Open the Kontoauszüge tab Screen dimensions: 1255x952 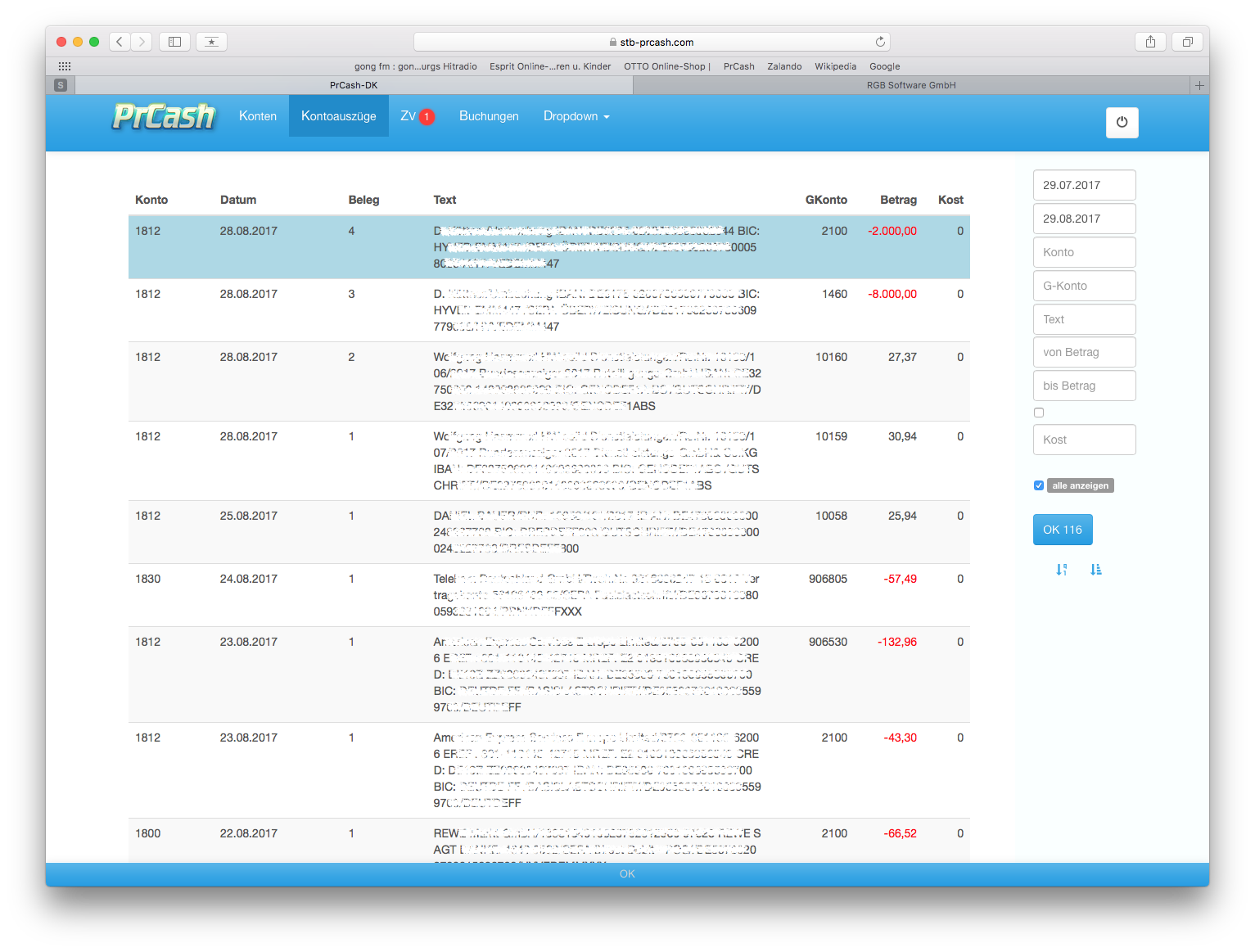tap(338, 116)
